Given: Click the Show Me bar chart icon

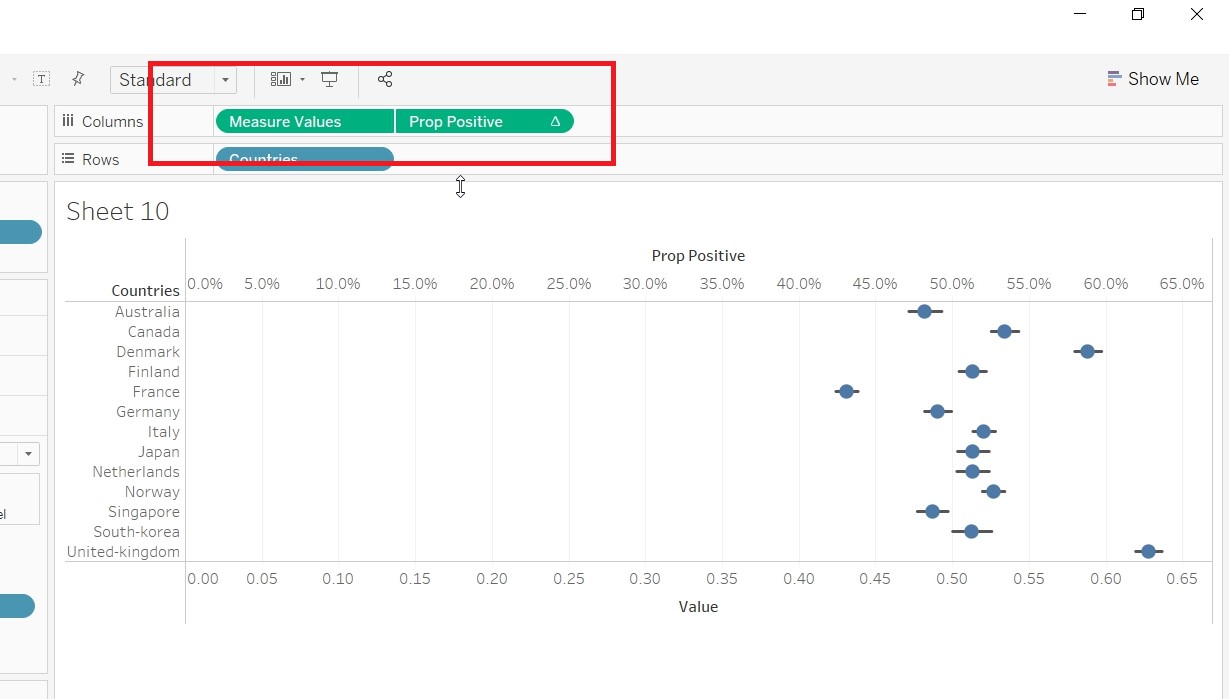Looking at the screenshot, I should (x=1114, y=79).
